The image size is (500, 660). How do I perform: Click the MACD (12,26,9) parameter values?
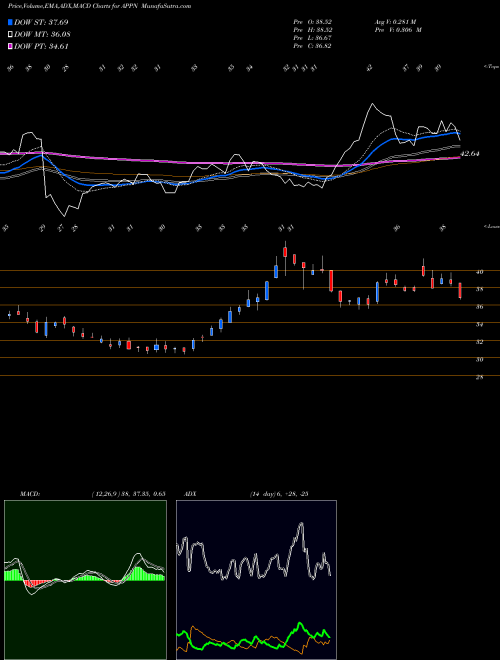tap(128, 494)
